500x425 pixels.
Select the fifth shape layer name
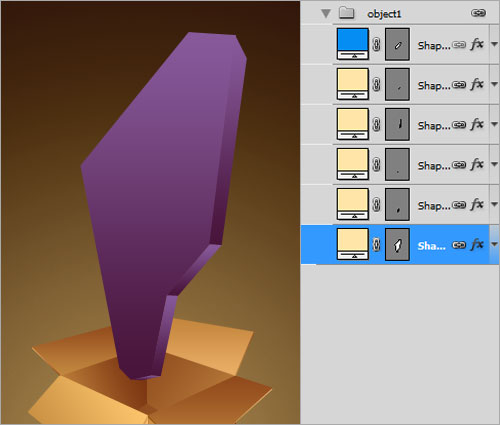tap(434, 205)
